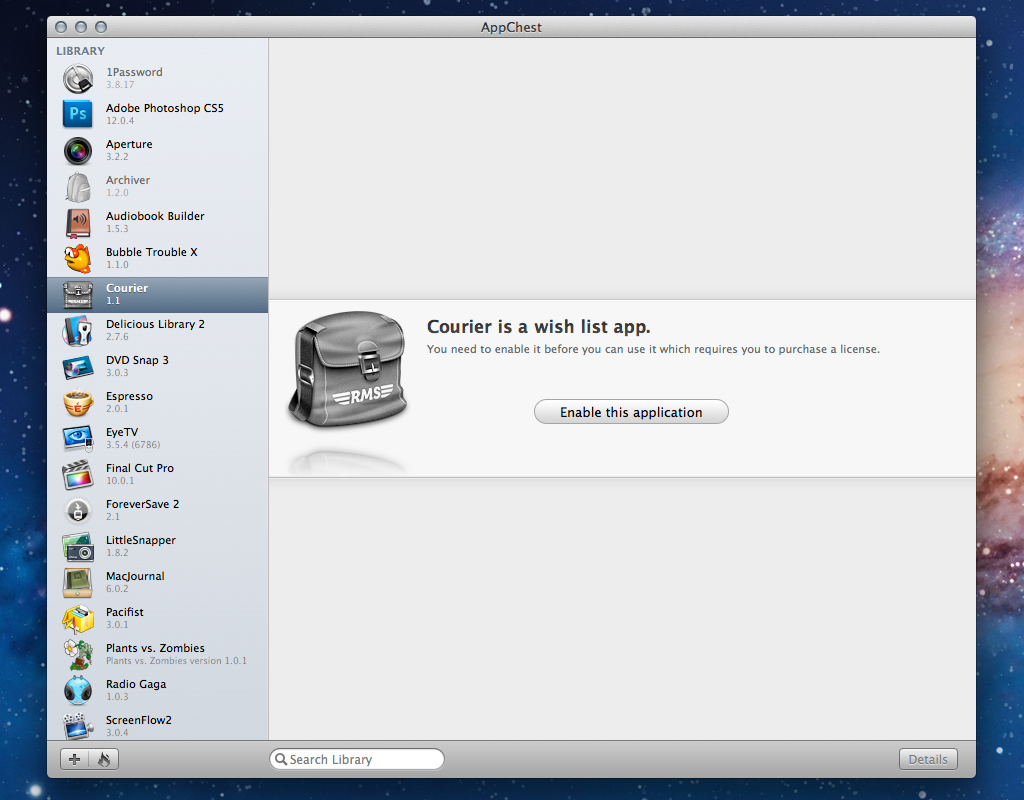Click the Courier 1.1 version text
The width and height of the screenshot is (1024, 800).
(x=113, y=300)
